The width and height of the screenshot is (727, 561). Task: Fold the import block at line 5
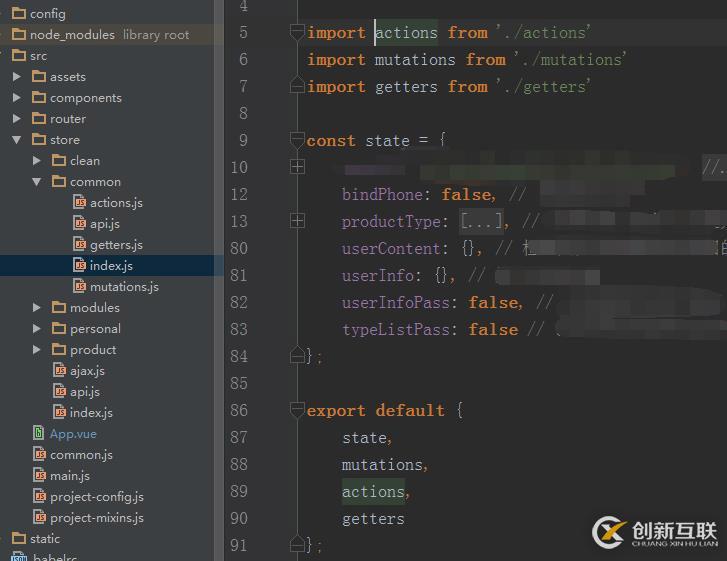pyautogui.click(x=297, y=32)
